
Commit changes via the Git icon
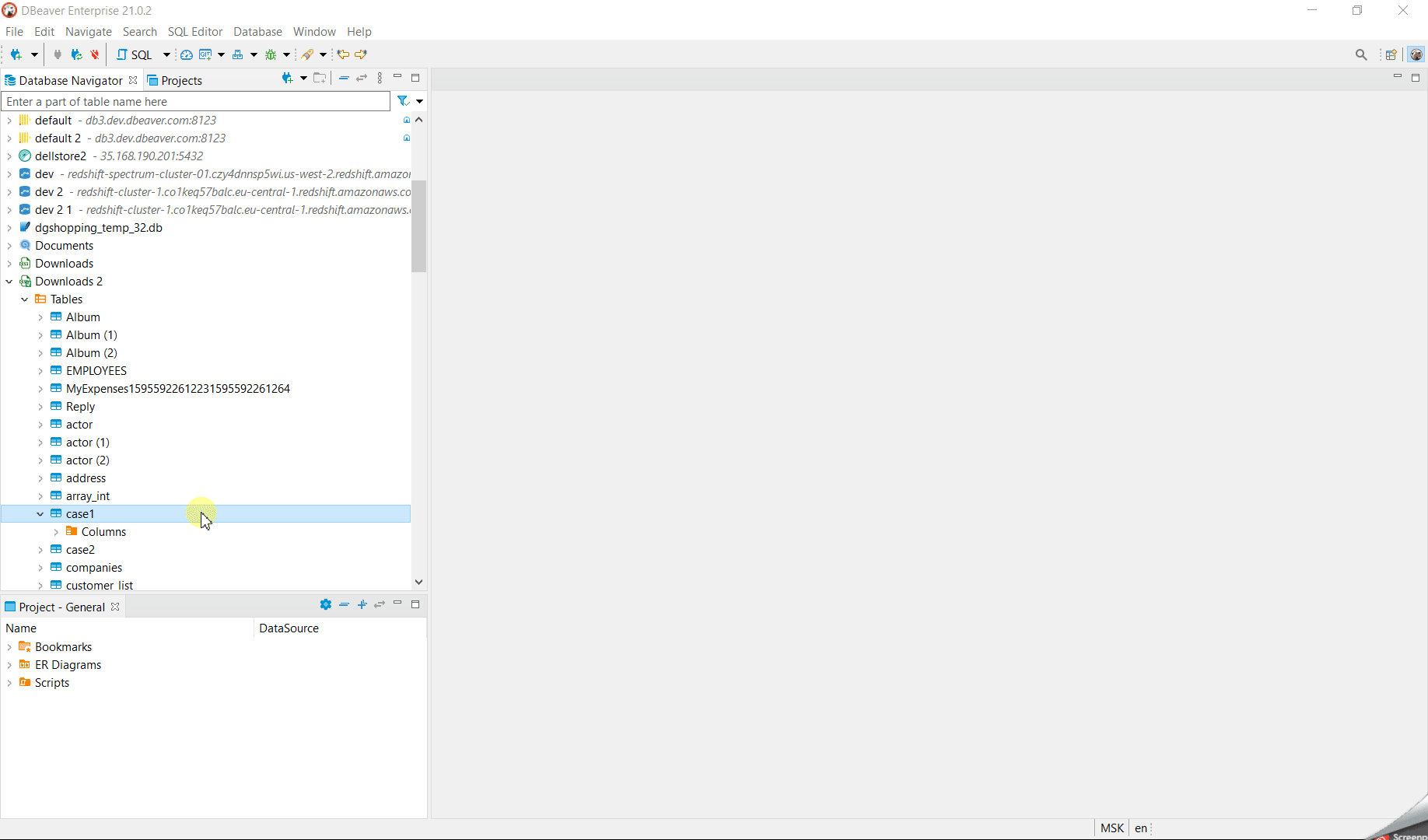pos(205,54)
